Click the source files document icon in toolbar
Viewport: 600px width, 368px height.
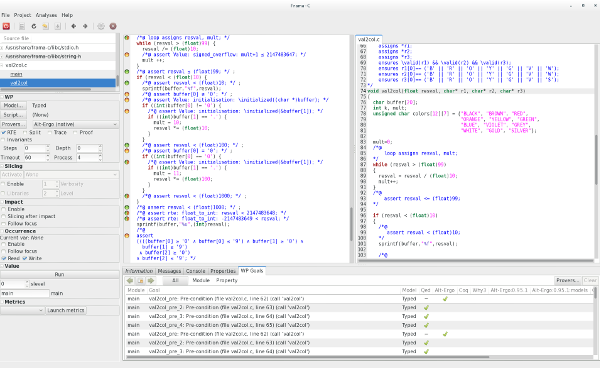(x=22, y=26)
